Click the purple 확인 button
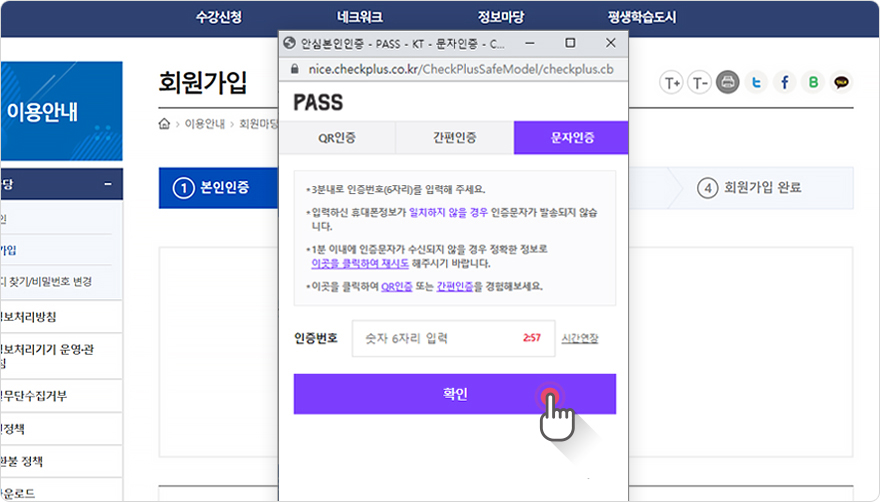 coord(455,394)
